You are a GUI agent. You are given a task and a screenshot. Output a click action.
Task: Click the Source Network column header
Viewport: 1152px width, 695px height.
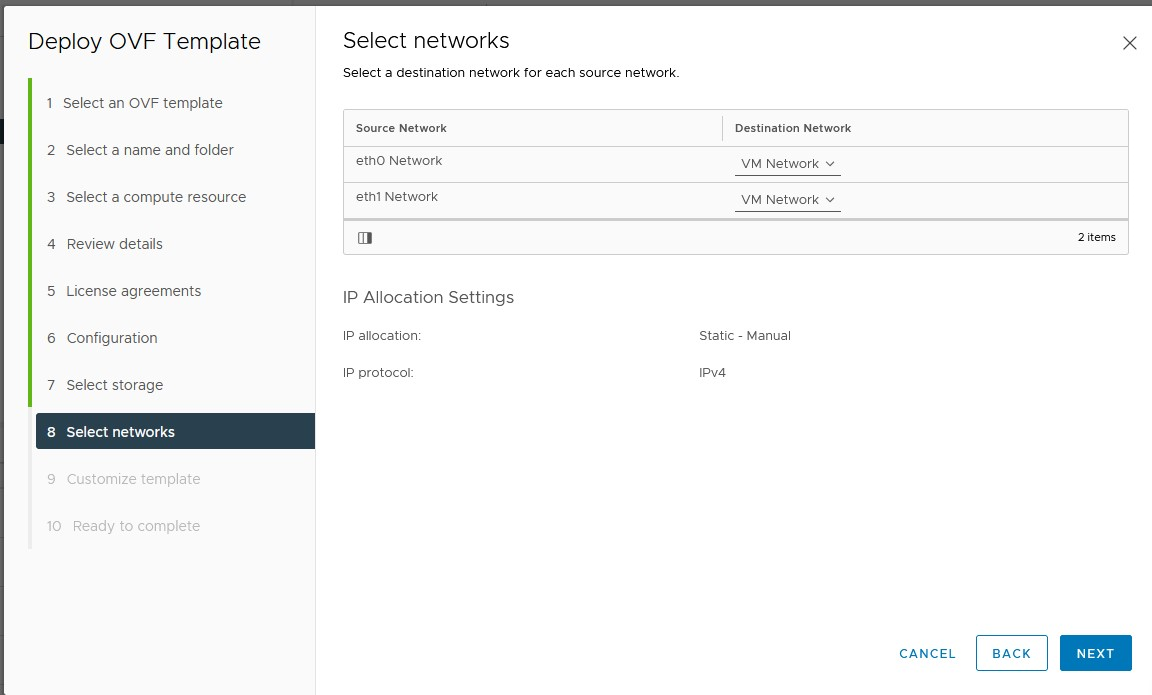(x=400, y=128)
